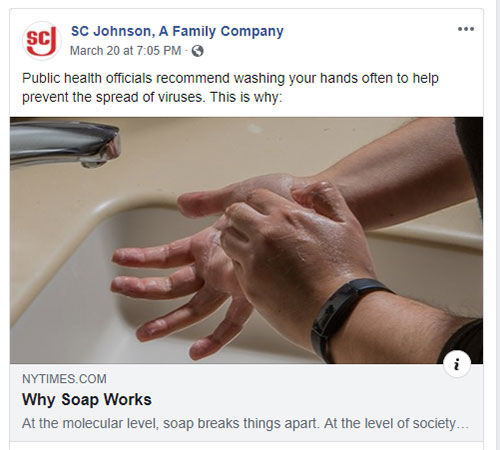Image resolution: width=500 pixels, height=450 pixels.
Task: Open the three-dot post options menu
Action: 466,29
